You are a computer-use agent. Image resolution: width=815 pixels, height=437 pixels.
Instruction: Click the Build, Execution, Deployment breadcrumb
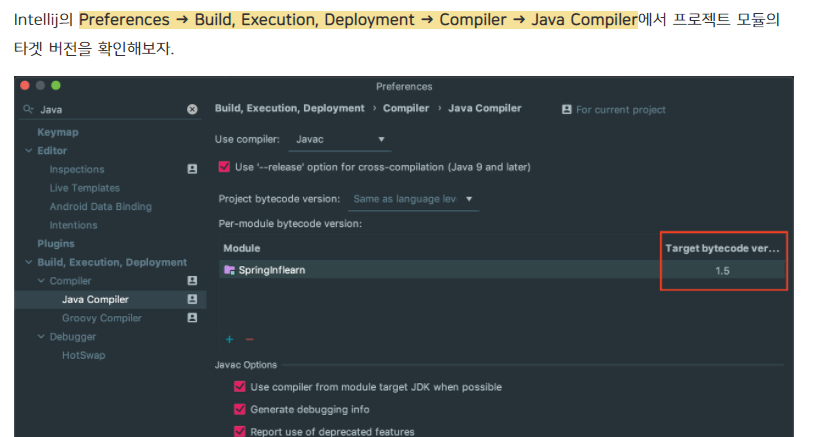[290, 108]
